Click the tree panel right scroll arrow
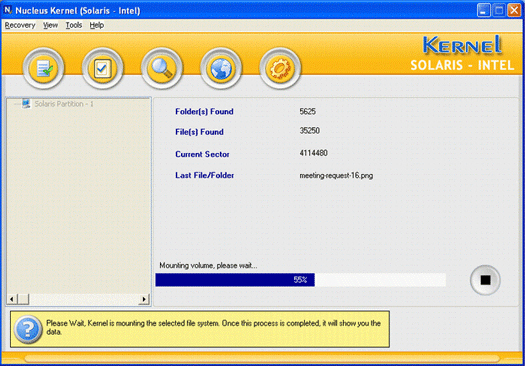 [x=144, y=299]
